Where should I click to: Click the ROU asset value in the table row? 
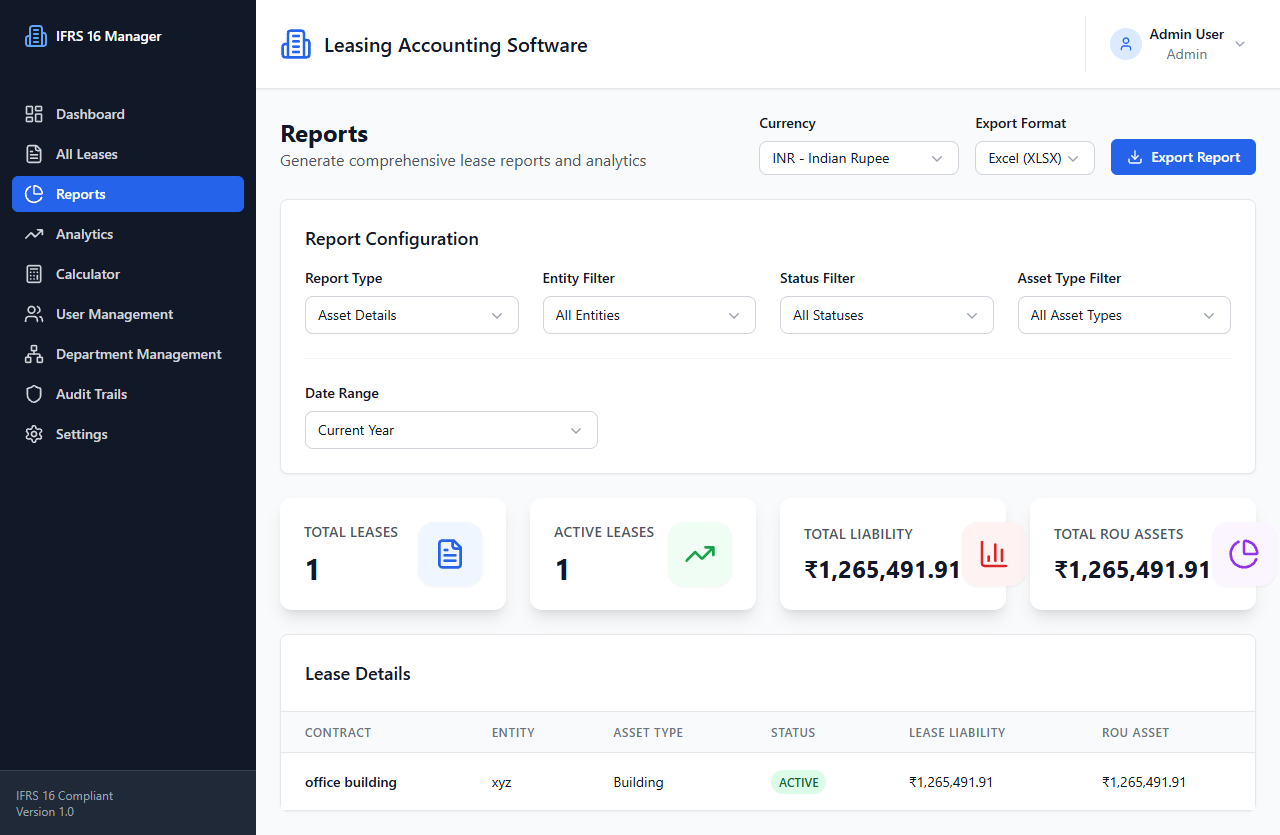tap(1144, 782)
